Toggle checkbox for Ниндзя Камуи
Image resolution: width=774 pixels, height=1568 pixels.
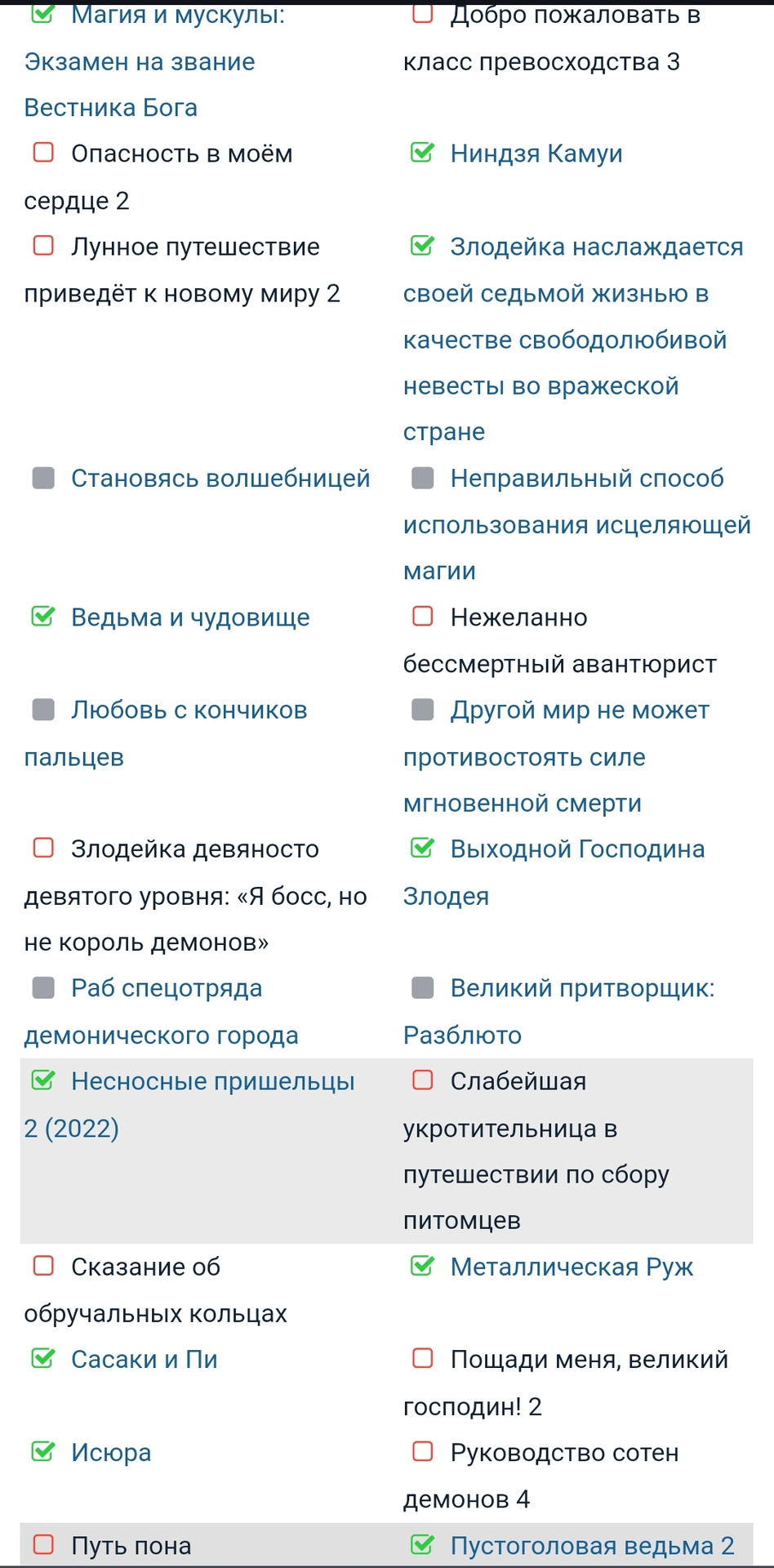click(422, 153)
